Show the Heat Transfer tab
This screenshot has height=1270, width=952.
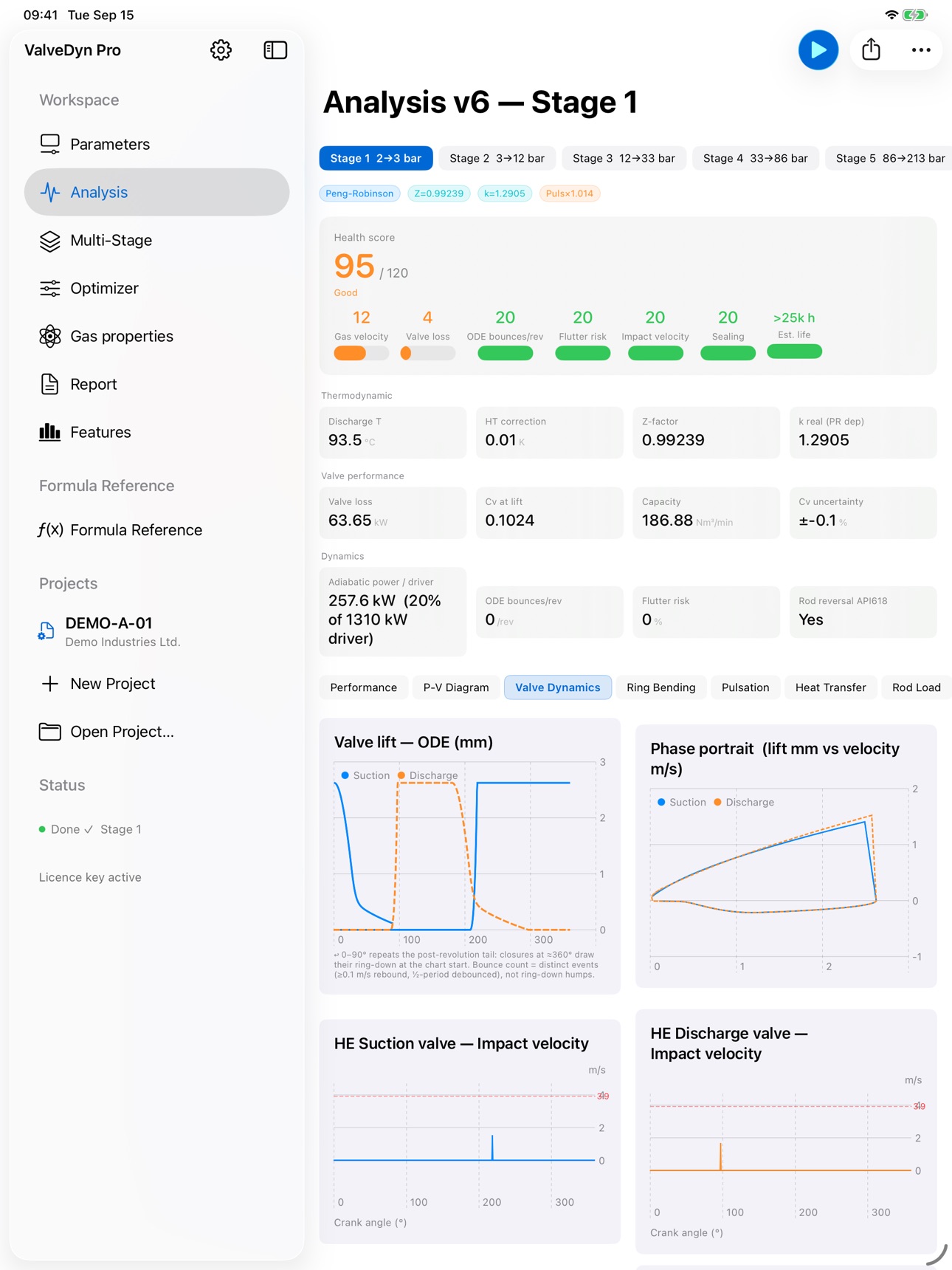click(830, 687)
